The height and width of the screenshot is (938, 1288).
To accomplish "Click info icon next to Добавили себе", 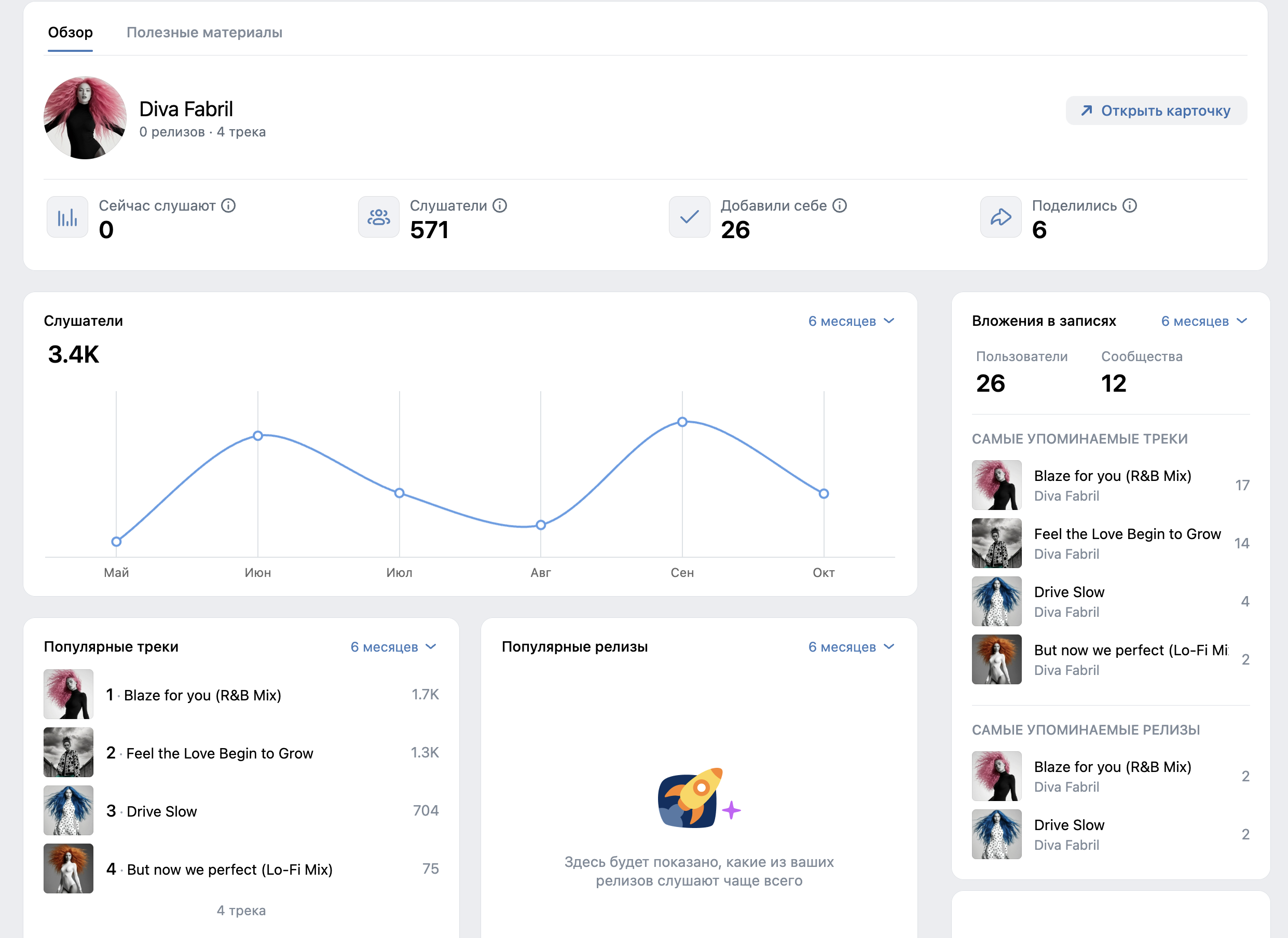I will 839,205.
